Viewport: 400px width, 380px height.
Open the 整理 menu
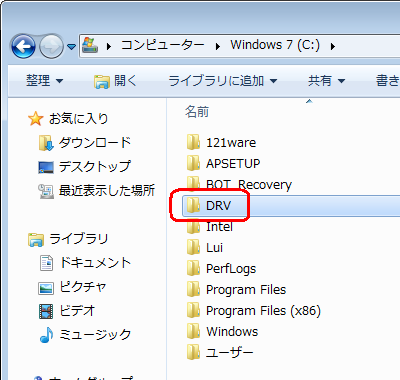click(x=44, y=81)
